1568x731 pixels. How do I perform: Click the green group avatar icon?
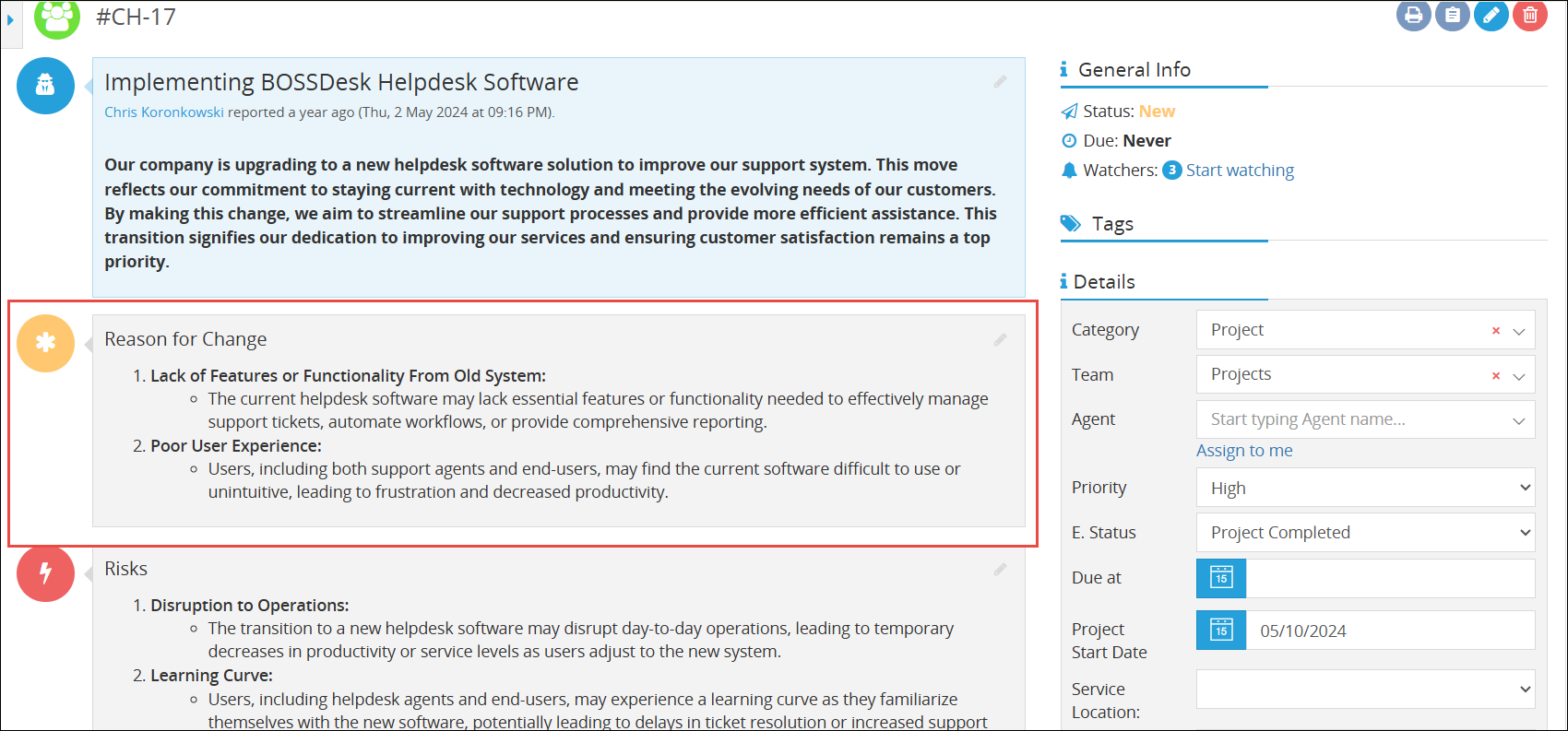pos(57,18)
